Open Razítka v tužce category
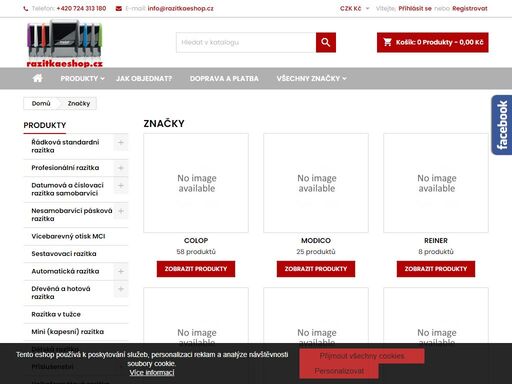The width and height of the screenshot is (512, 384). (x=56, y=314)
